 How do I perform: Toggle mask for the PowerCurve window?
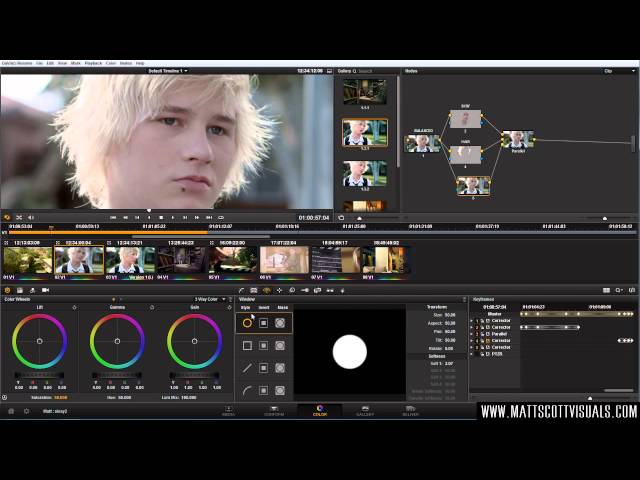coord(280,391)
